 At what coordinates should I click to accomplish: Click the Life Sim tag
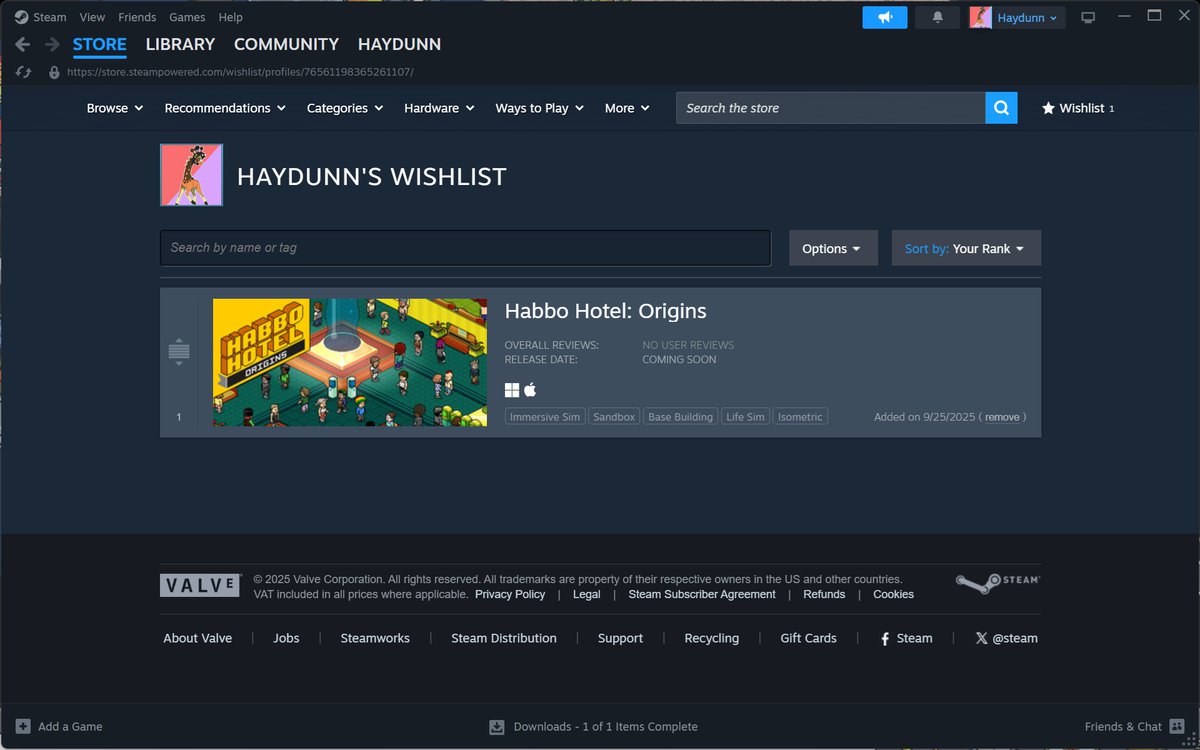(x=746, y=417)
